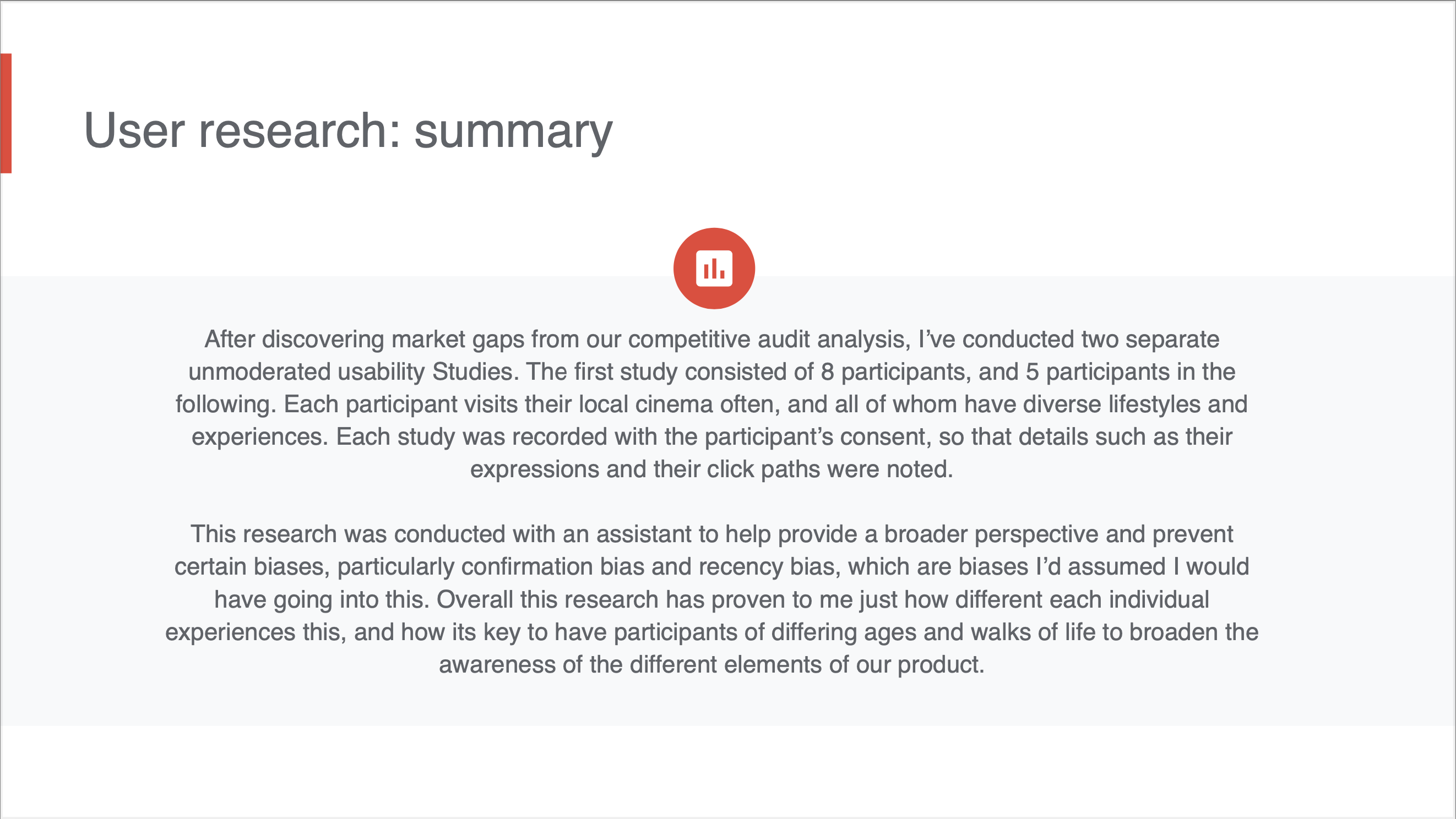Click the line ending 'elements of our product.'

click(711, 665)
